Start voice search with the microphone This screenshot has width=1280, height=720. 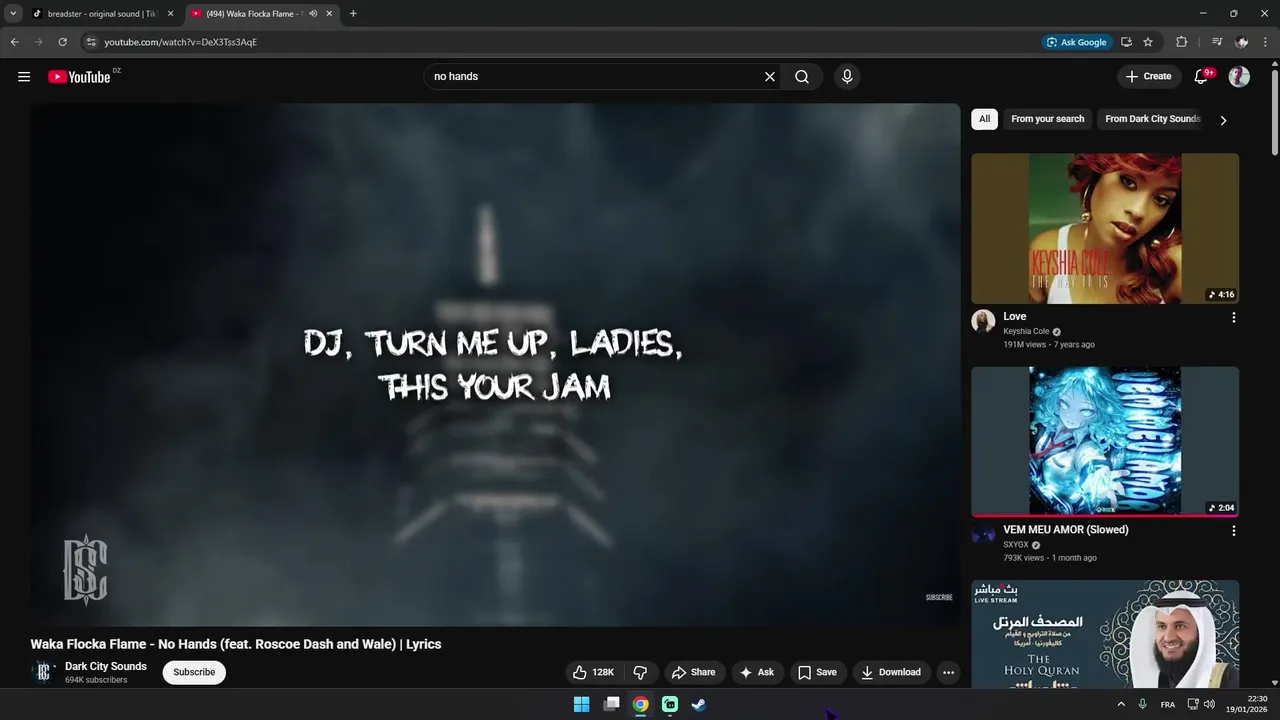pyautogui.click(x=847, y=76)
